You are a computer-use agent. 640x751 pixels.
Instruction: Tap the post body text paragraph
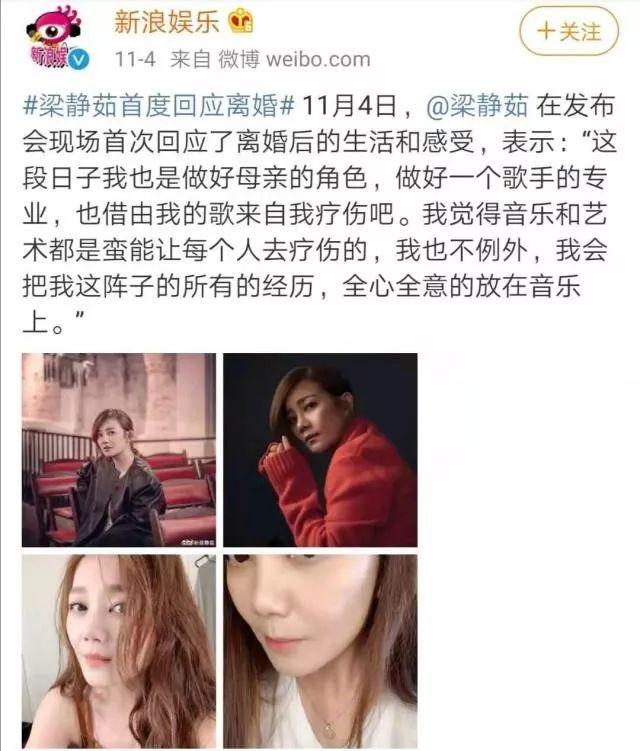coord(319,214)
